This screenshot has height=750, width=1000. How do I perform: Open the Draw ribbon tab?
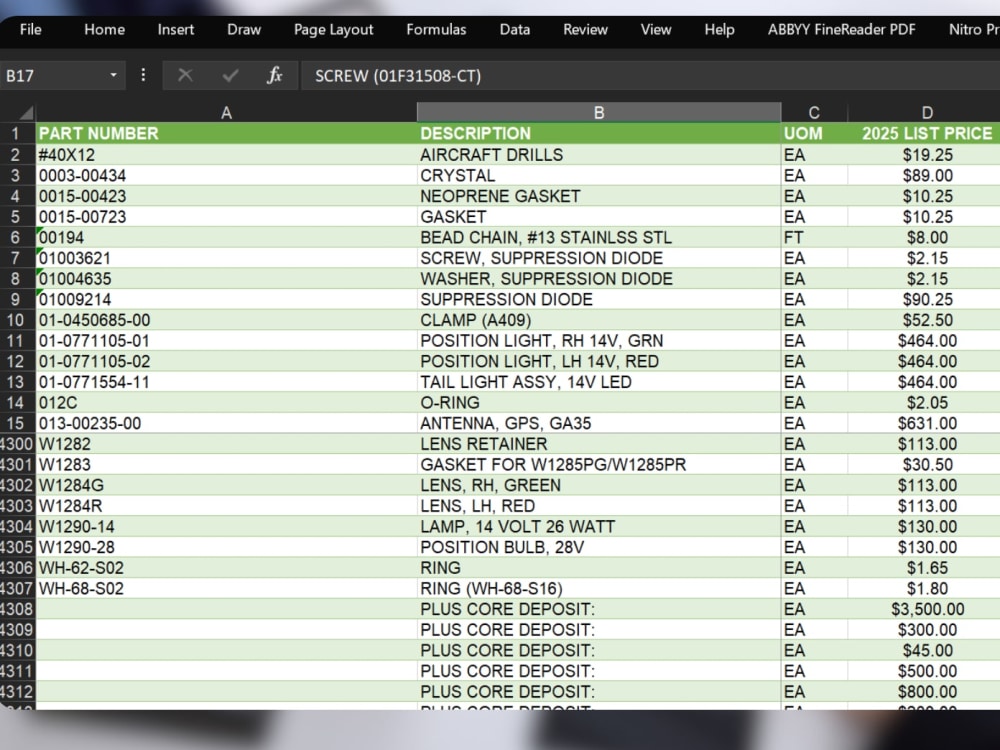point(244,29)
